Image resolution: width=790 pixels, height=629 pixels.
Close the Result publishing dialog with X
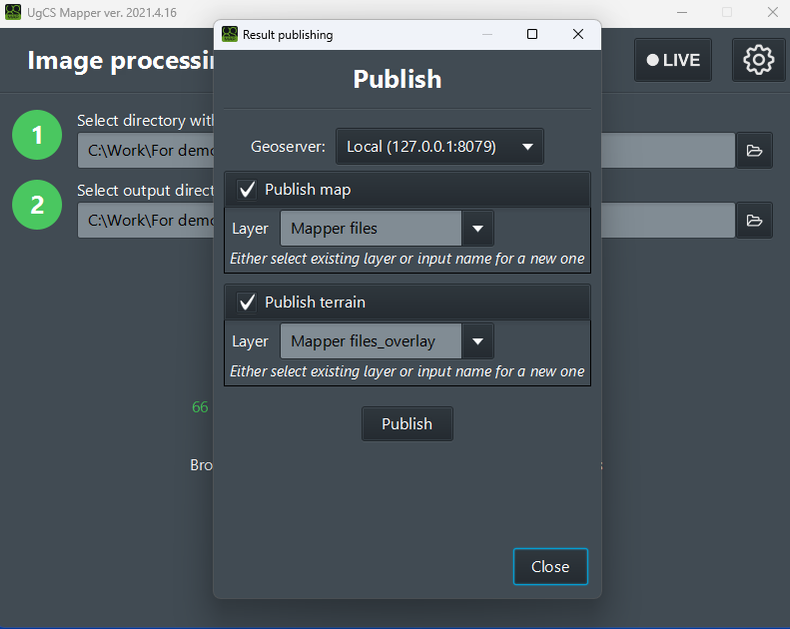(578, 34)
